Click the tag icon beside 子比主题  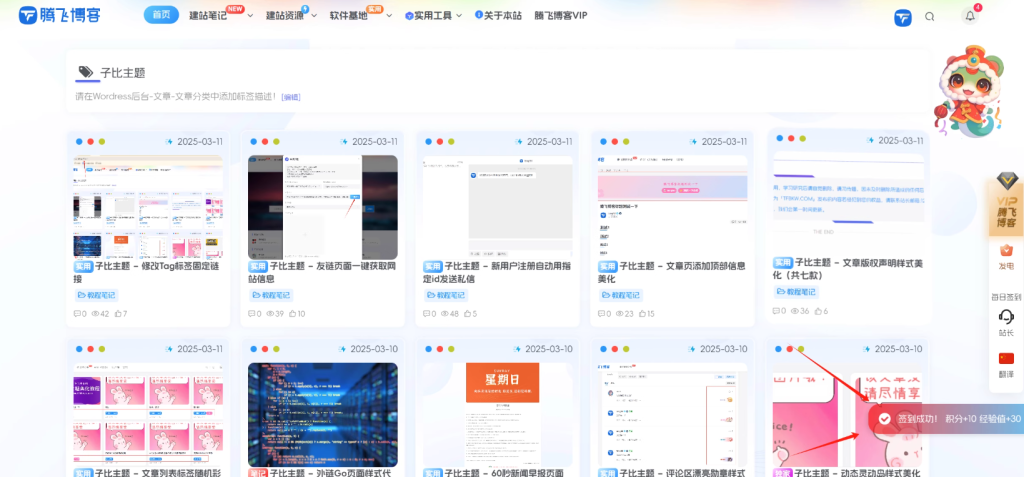tap(86, 72)
